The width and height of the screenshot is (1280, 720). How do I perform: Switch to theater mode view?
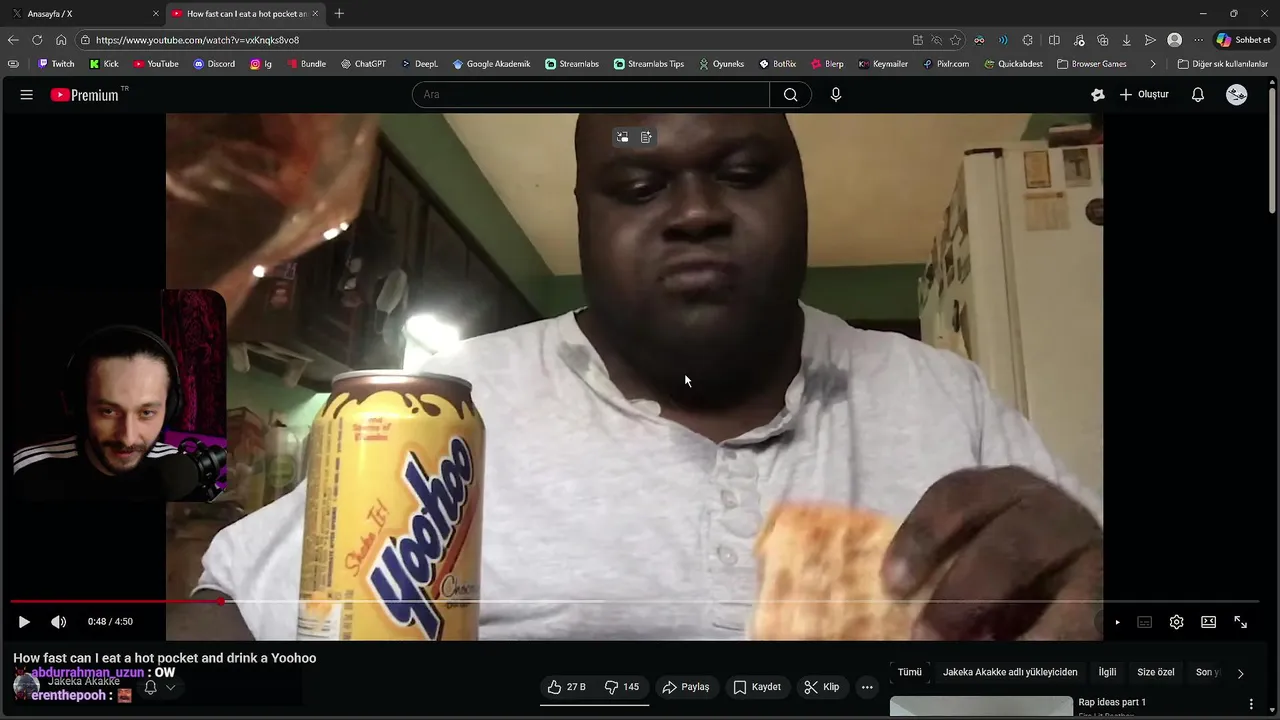point(1208,622)
